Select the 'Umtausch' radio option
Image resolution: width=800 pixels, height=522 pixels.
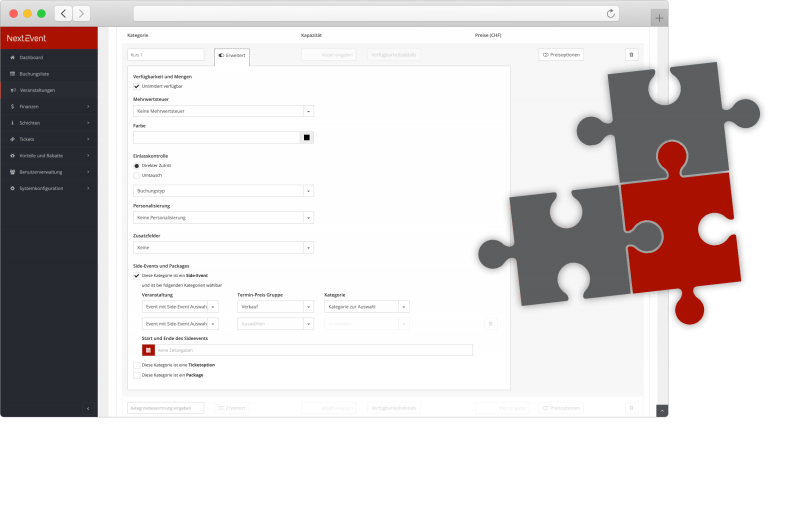[137, 175]
